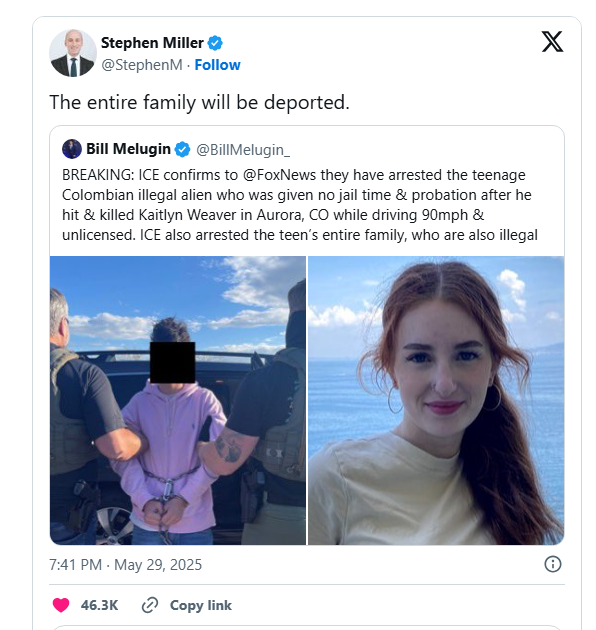Open Bill Melugin's small profile avatar
596x630 pixels.
72,149
